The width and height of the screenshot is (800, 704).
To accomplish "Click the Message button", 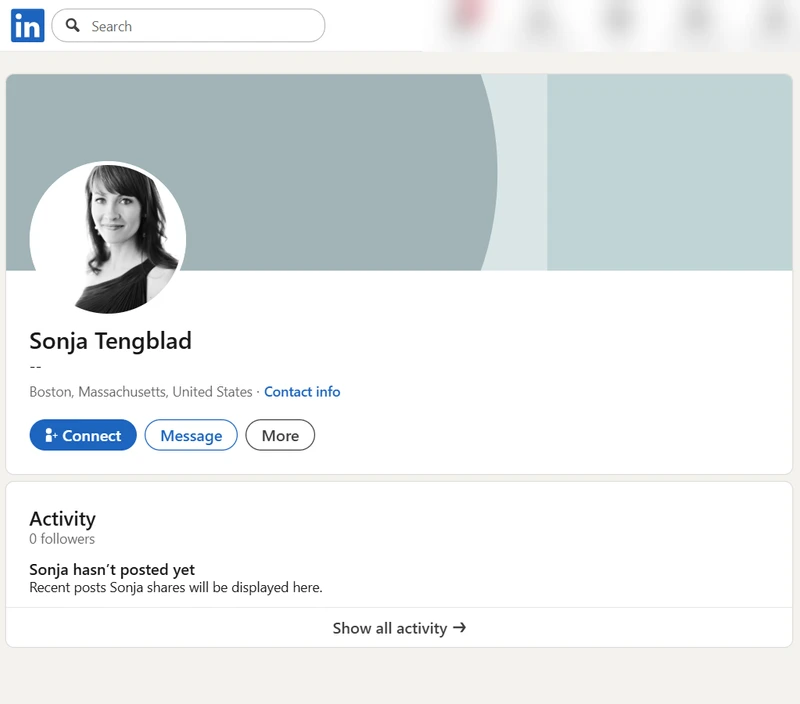I will point(191,435).
